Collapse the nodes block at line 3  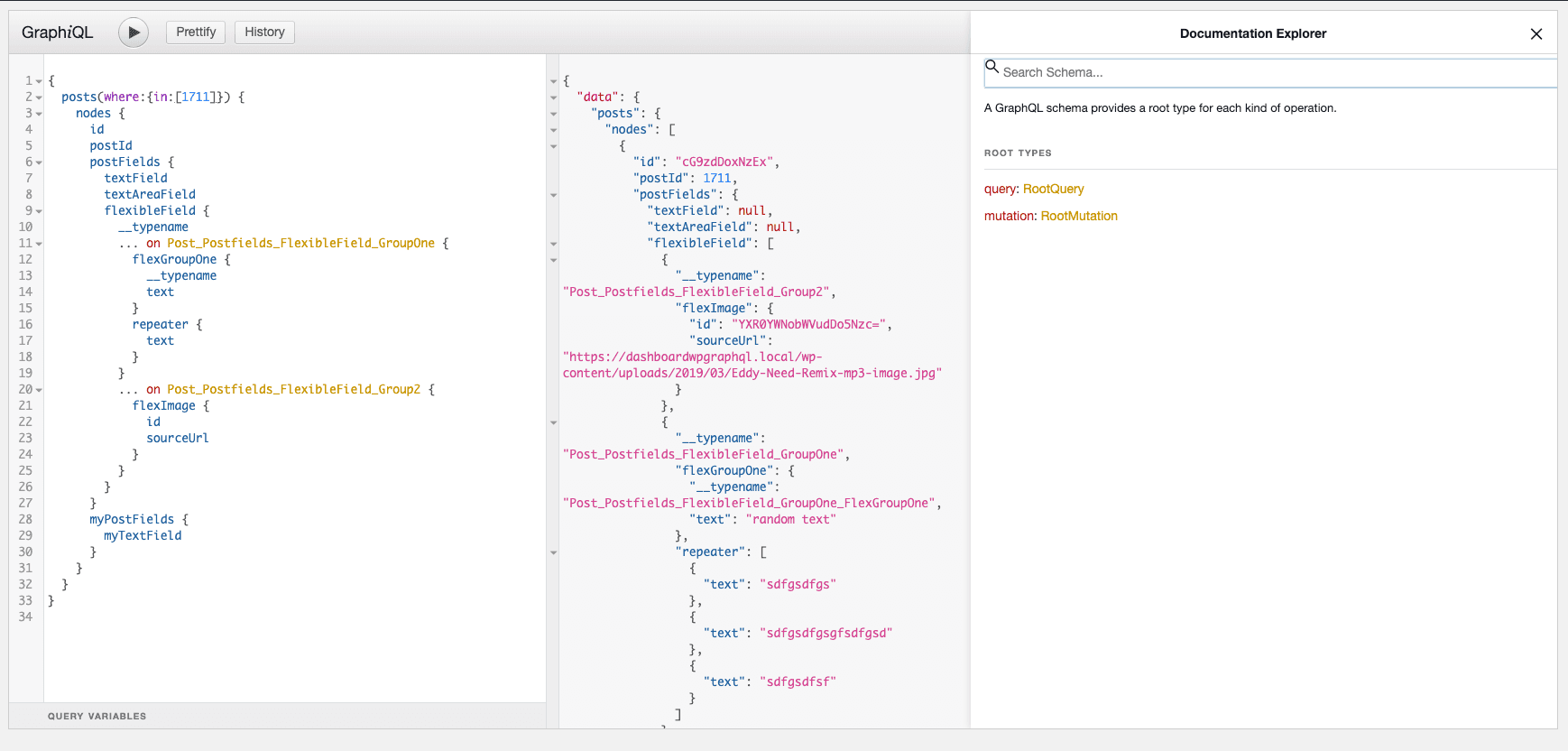(39, 114)
